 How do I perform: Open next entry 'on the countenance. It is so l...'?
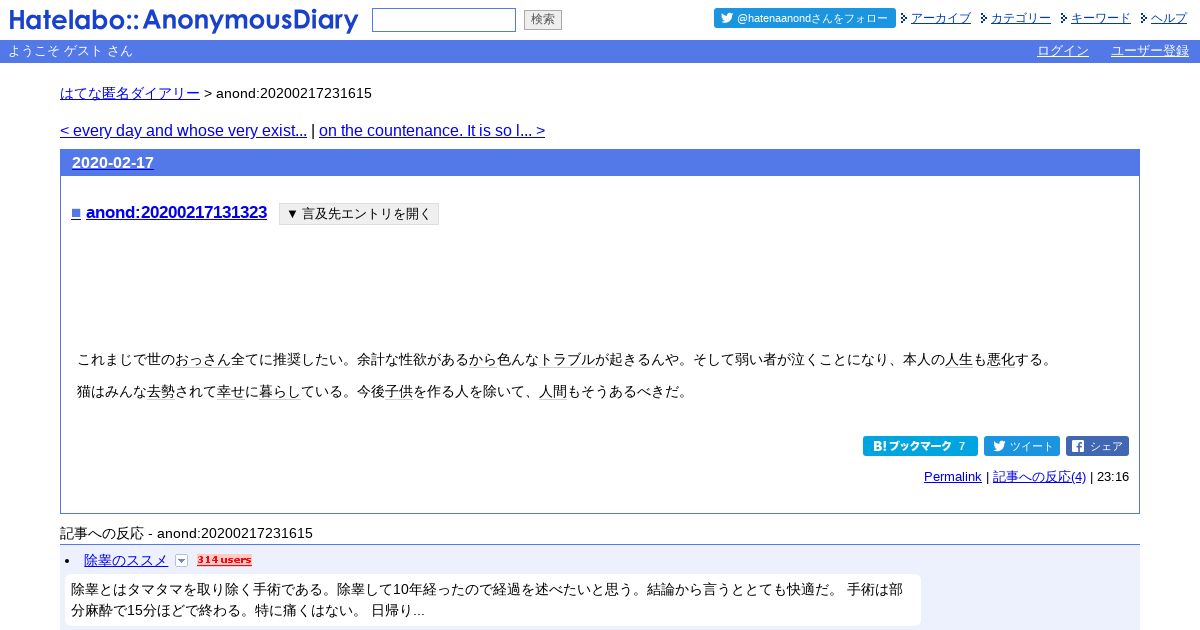432,130
